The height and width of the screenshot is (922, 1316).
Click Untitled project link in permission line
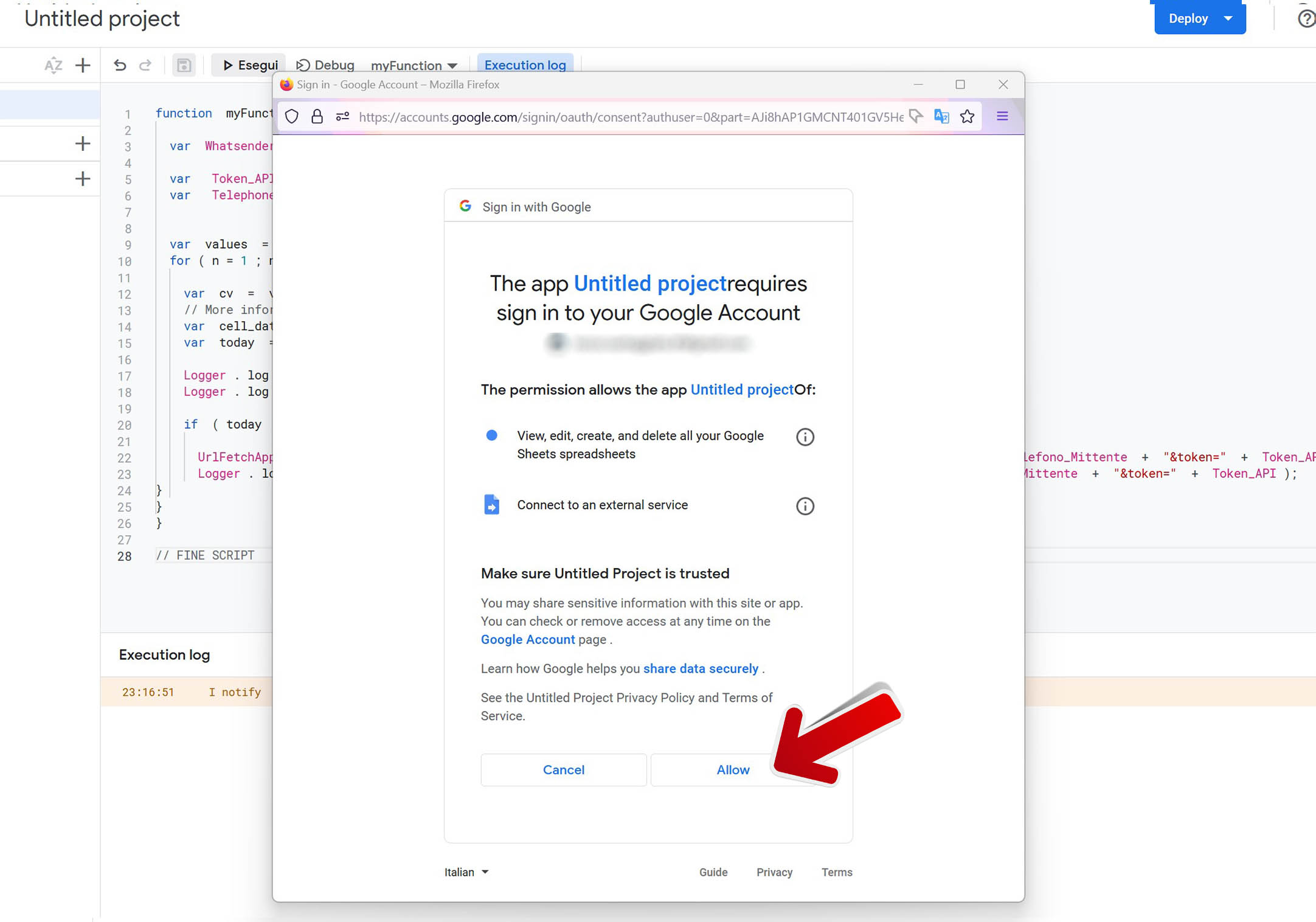(x=742, y=389)
